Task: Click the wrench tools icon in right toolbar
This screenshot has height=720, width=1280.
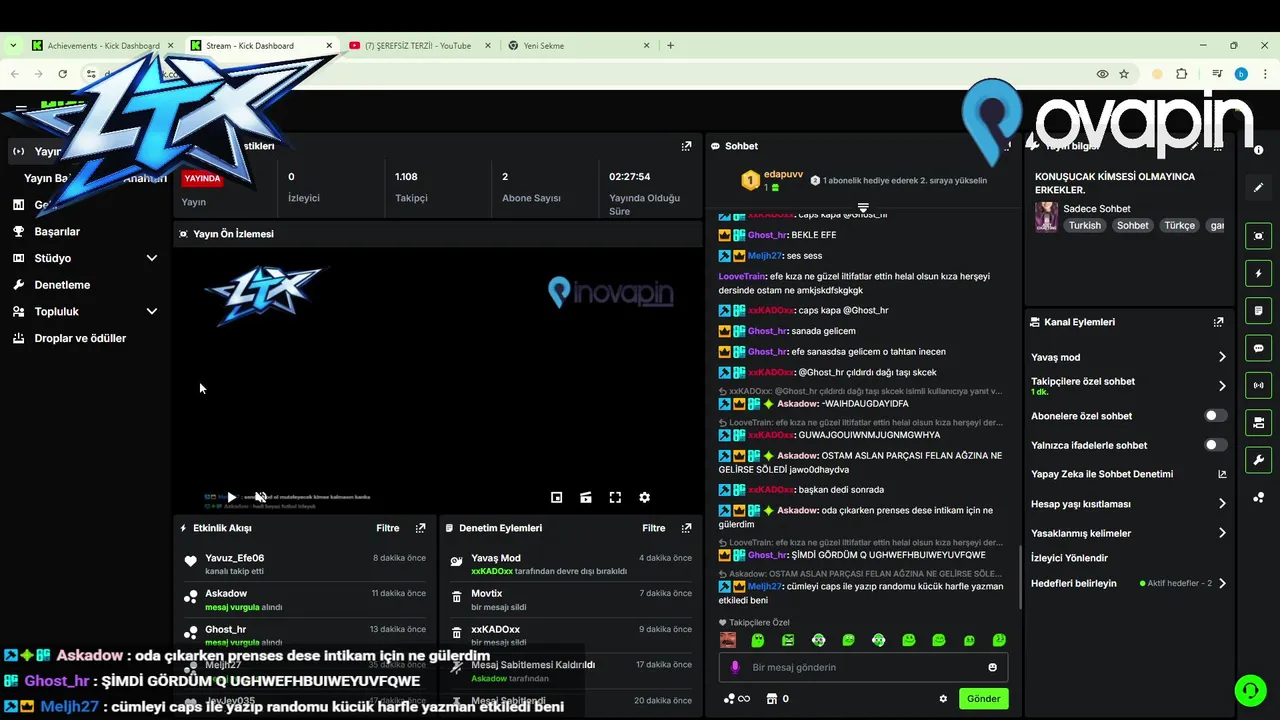Action: (x=1258, y=460)
